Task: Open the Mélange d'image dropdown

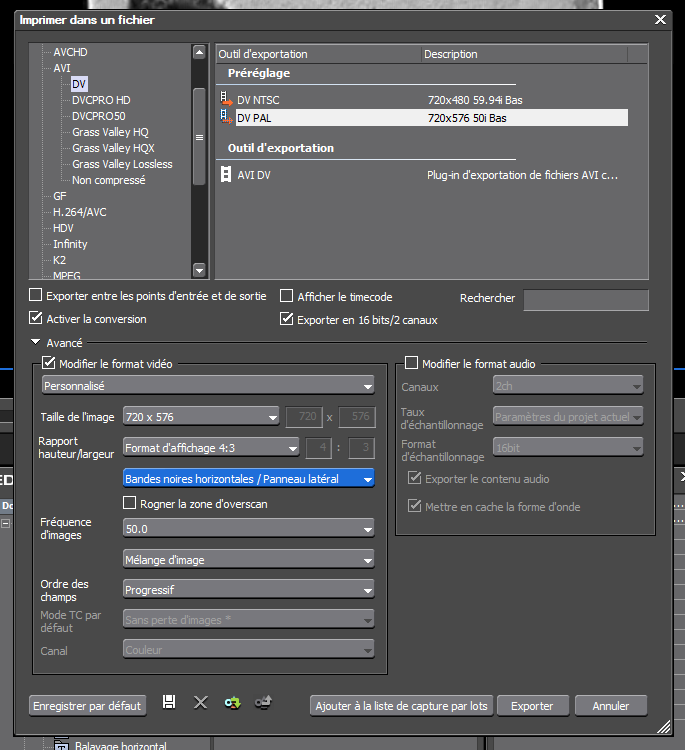Action: tap(249, 560)
